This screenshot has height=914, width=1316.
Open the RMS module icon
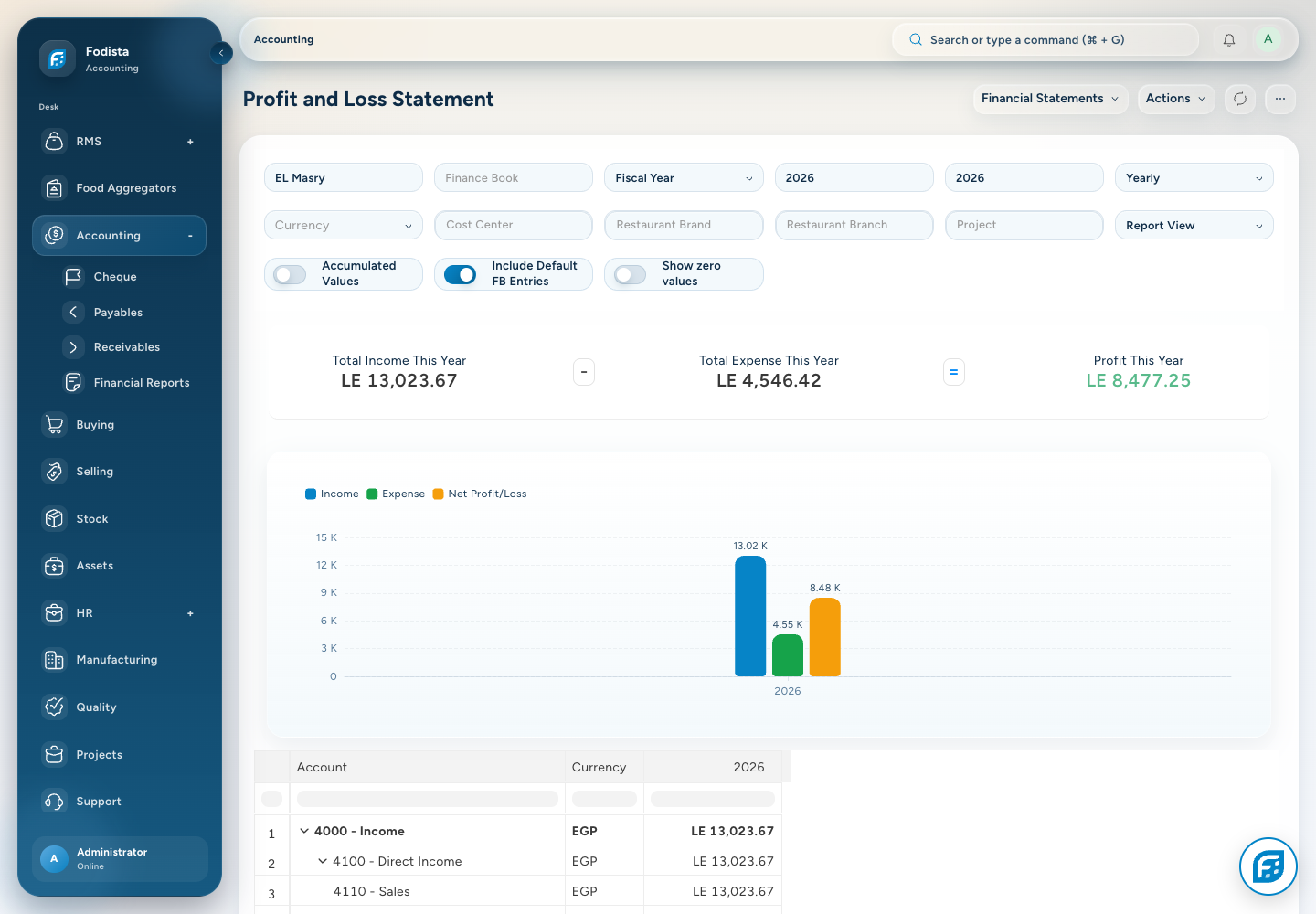[55, 141]
